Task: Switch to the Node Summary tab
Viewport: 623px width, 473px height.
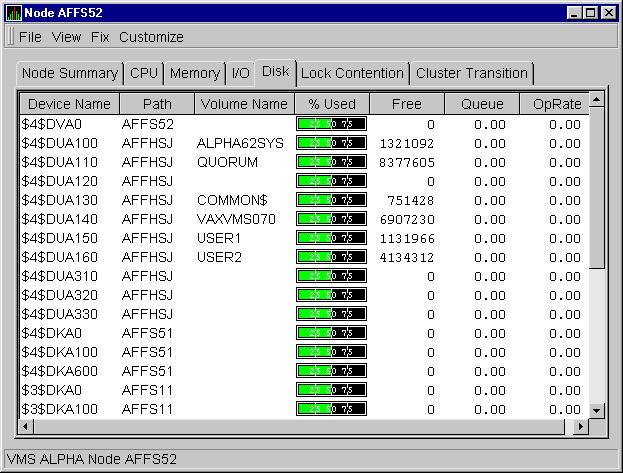Action: pyautogui.click(x=70, y=73)
